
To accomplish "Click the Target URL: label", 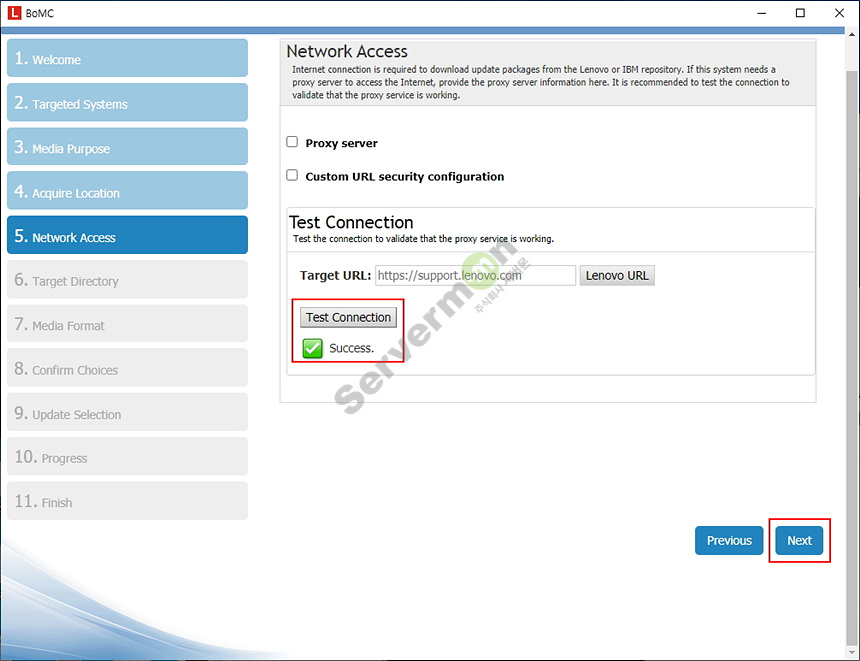I will tap(335, 275).
